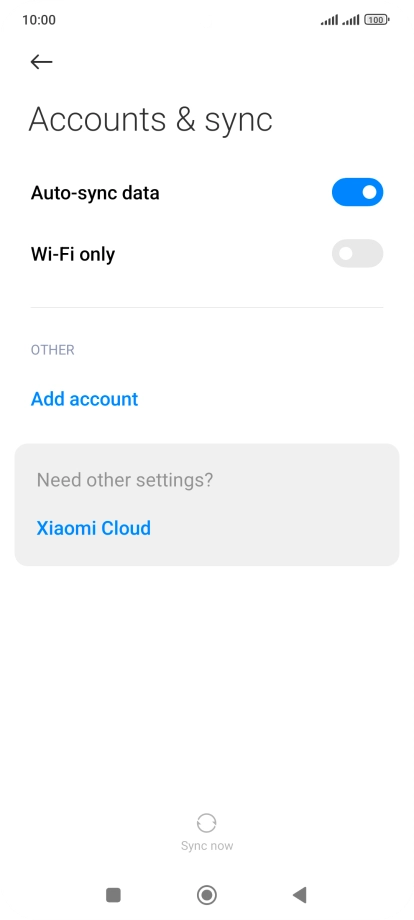Tap the Wi-Fi only label

point(73,254)
